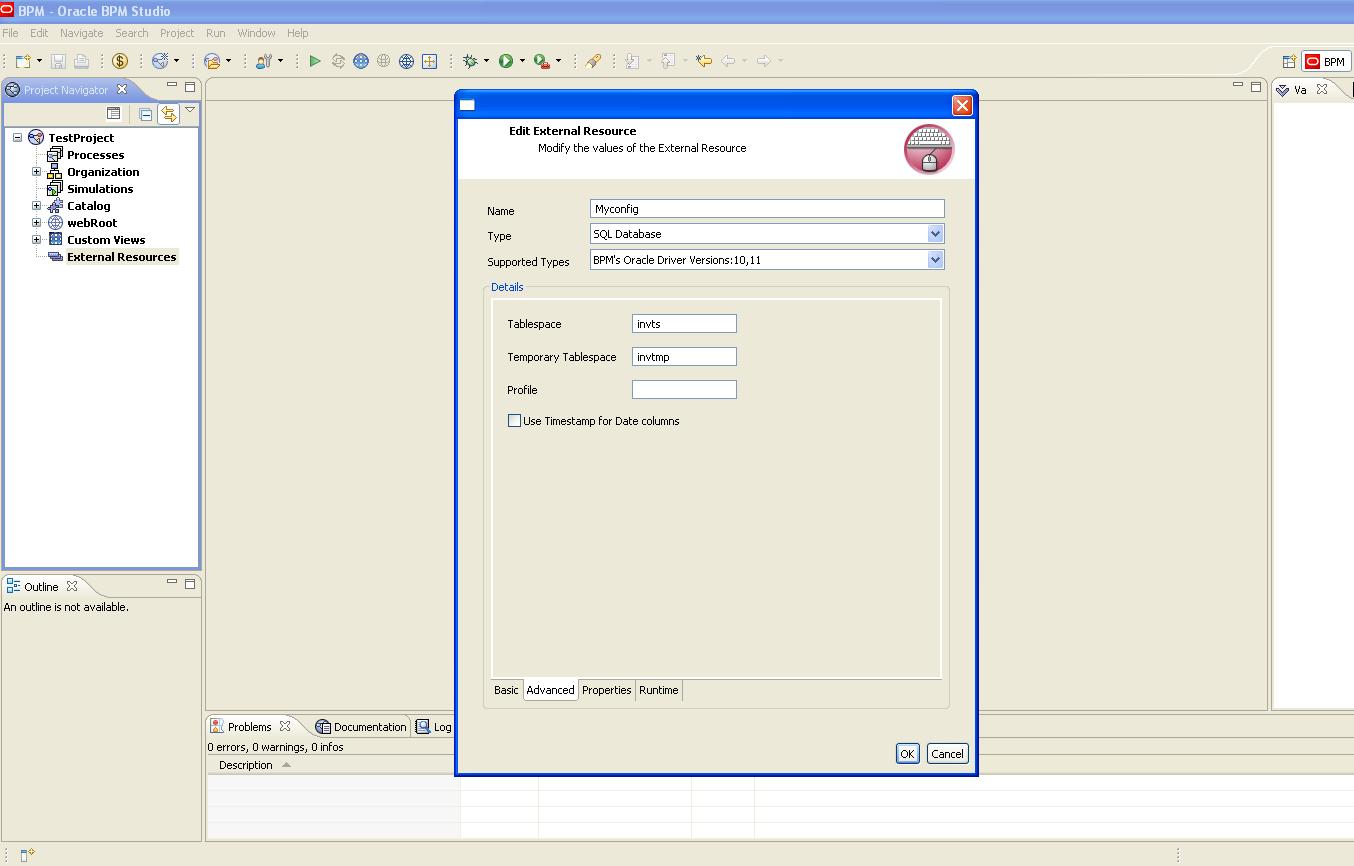The width and height of the screenshot is (1354, 866).
Task: Click inside the Profile text field
Action: coord(684,389)
